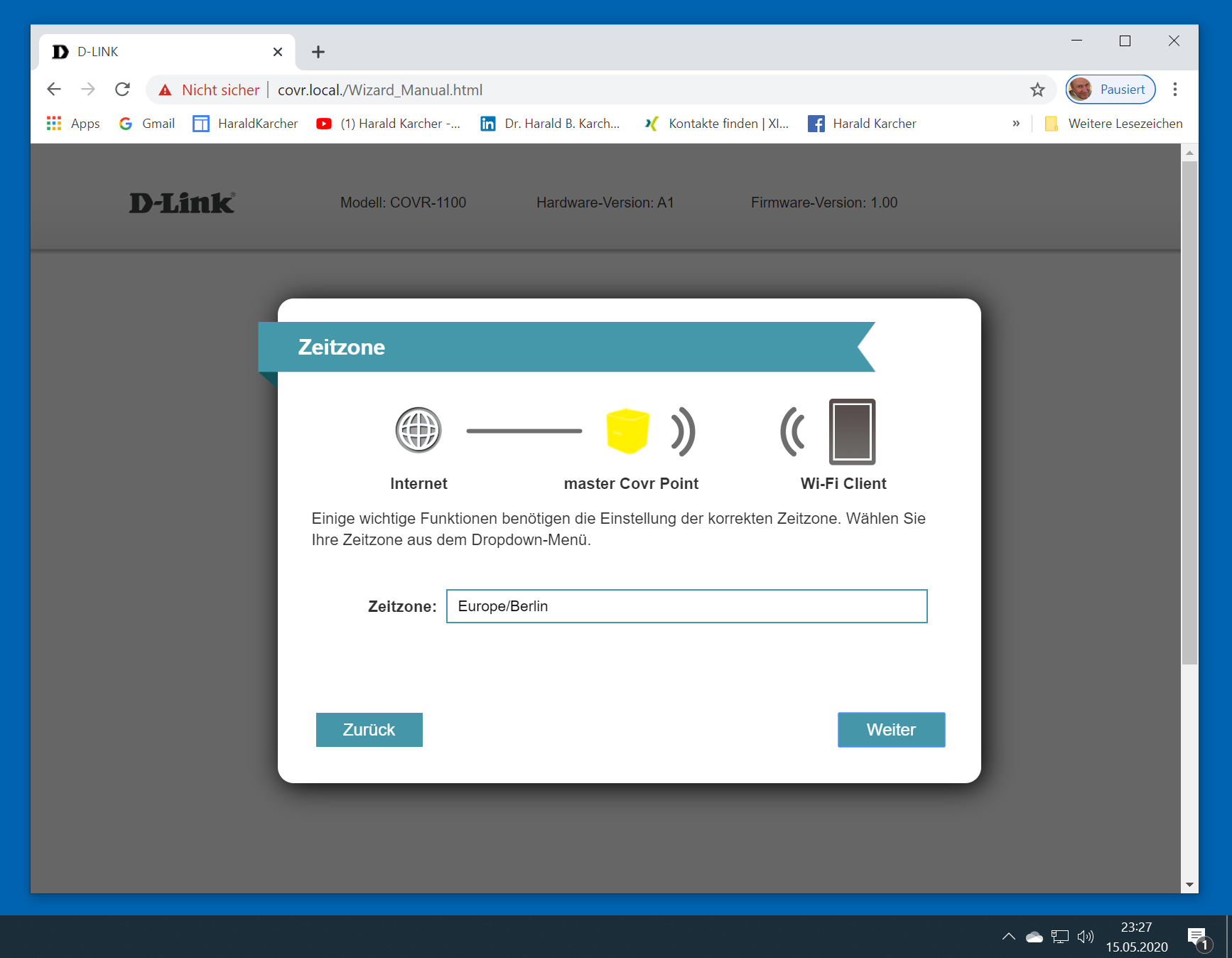
Task: Minimize the Chrome window
Action: [x=1077, y=41]
